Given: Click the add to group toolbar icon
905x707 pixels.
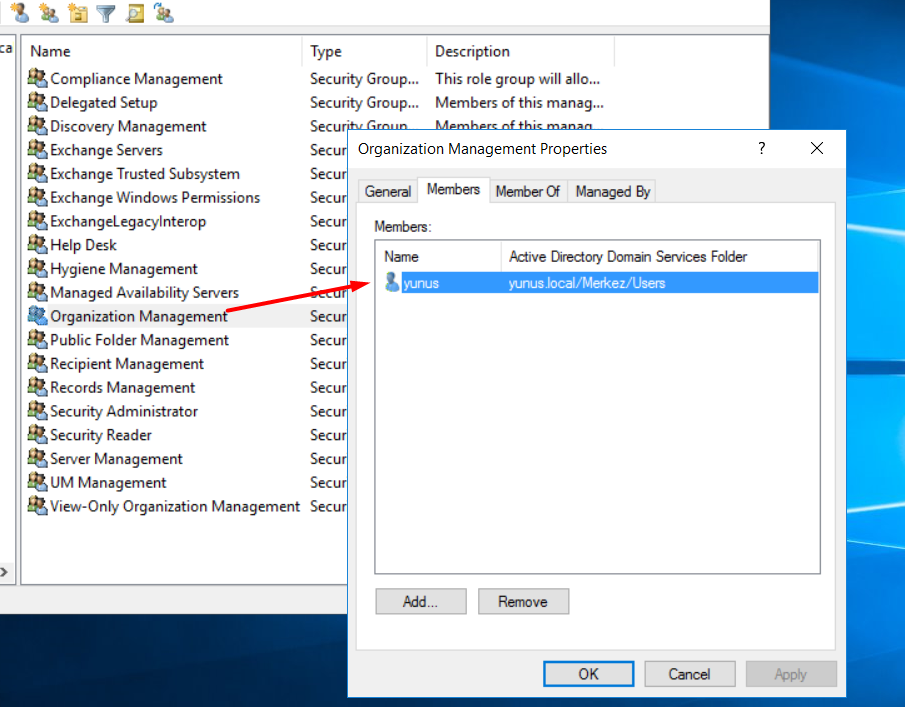Looking at the screenshot, I should 164,13.
